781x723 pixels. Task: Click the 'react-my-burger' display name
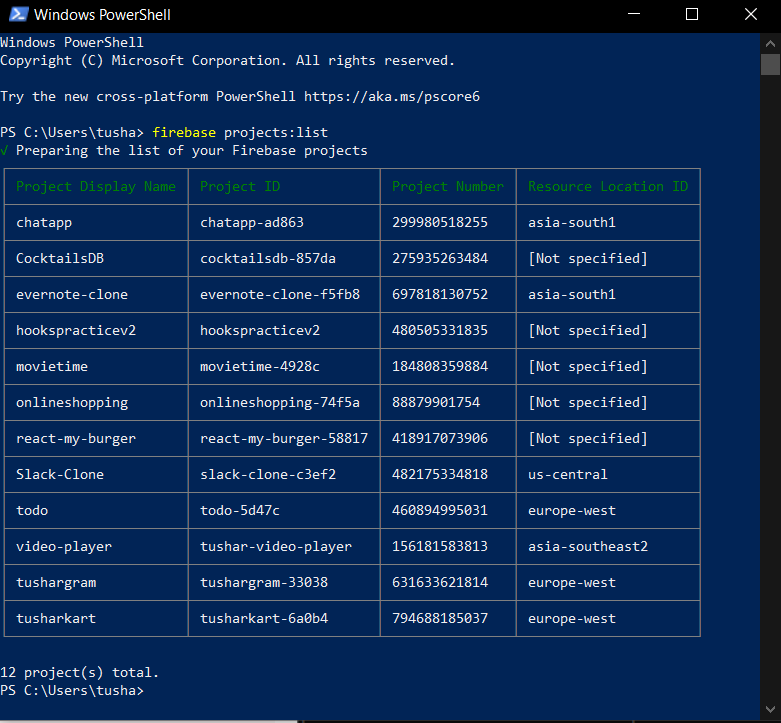(x=76, y=439)
